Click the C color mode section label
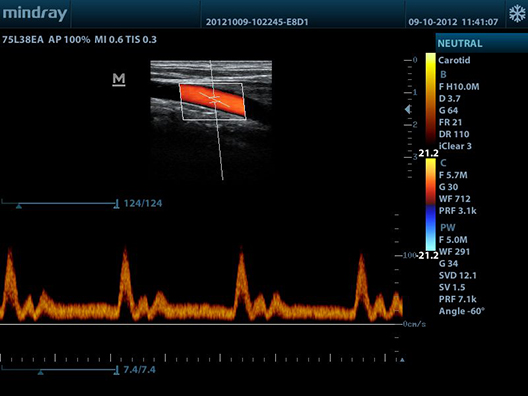The width and height of the screenshot is (528, 396). pyautogui.click(x=443, y=163)
